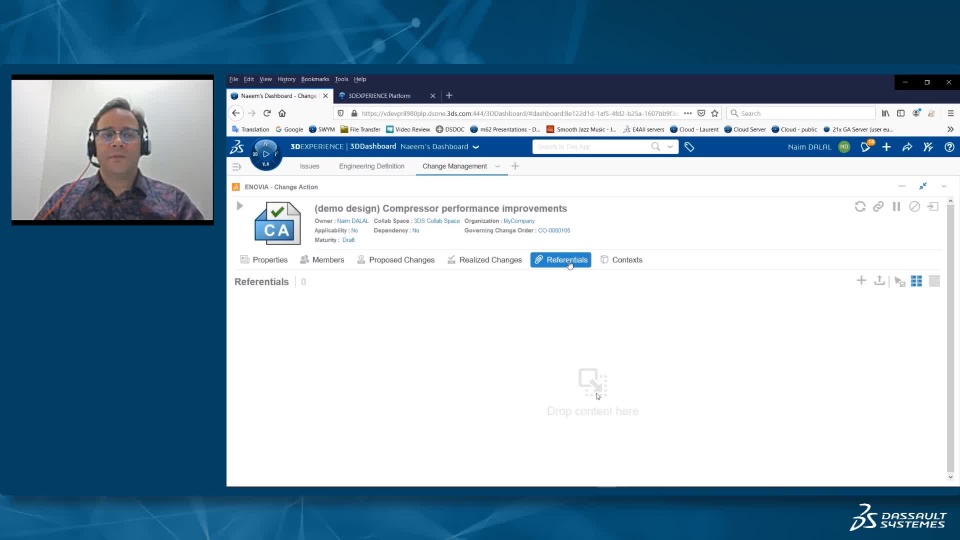This screenshot has width=960, height=540.
Task: Open the SWYM bookmark
Action: click(x=322, y=129)
